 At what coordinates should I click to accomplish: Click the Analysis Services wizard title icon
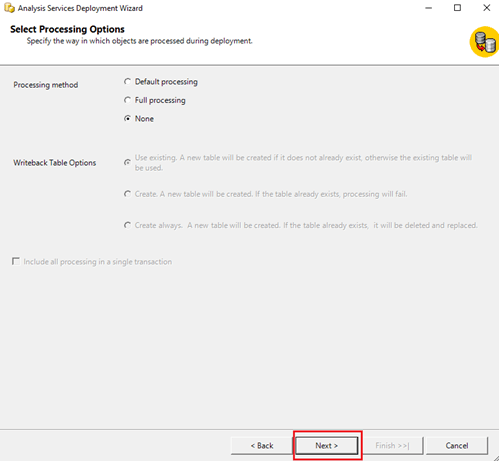click(x=9, y=8)
